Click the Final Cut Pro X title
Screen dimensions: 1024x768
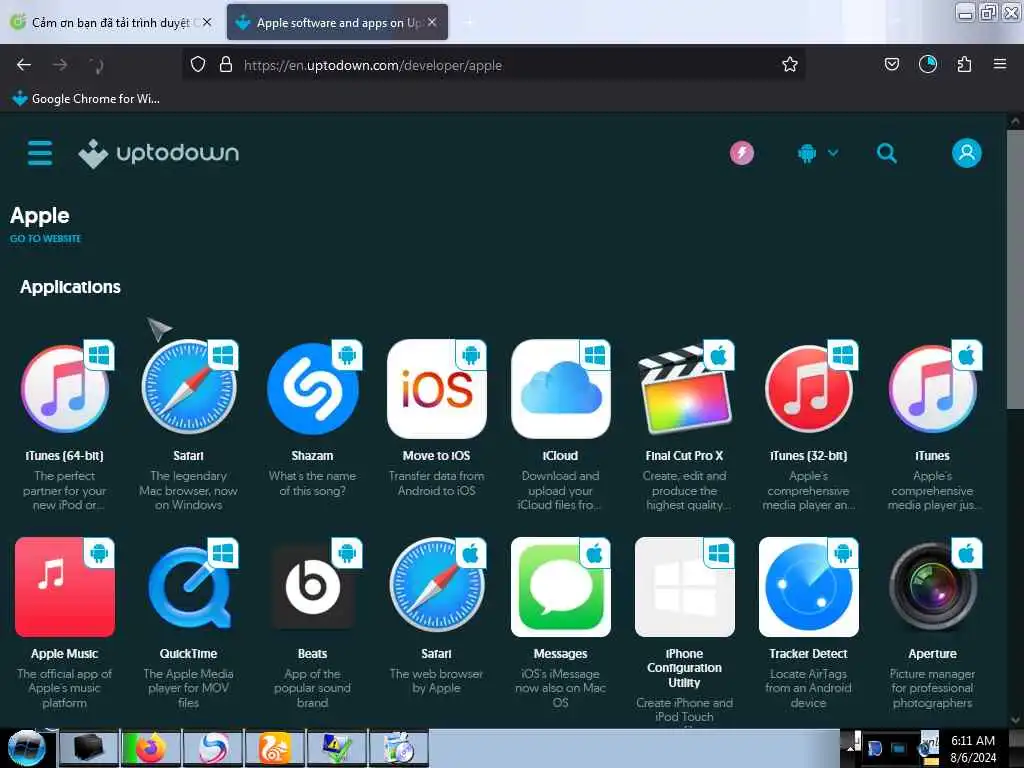[x=684, y=456]
